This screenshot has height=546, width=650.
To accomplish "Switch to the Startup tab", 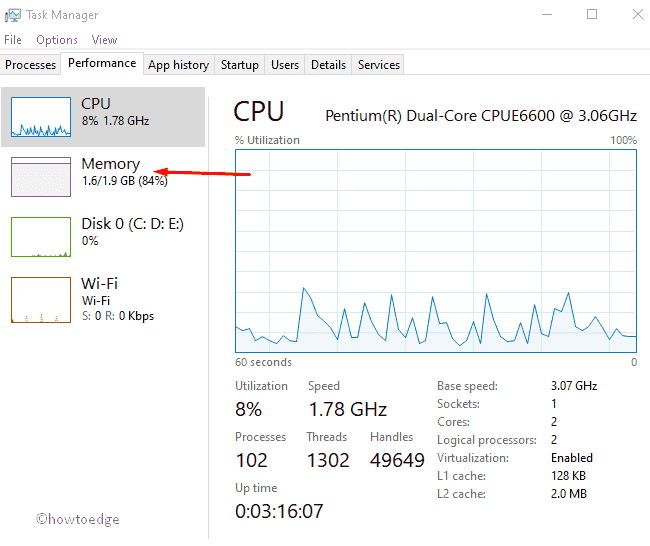I will [240, 65].
